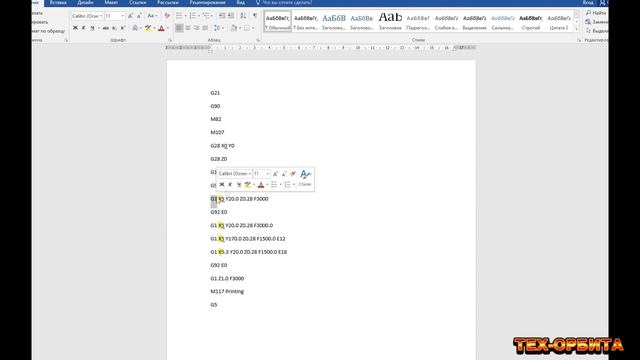This screenshot has height=360, width=640.
Task: Toggle Italic in the ribbon Font group
Action: click(x=84, y=28)
